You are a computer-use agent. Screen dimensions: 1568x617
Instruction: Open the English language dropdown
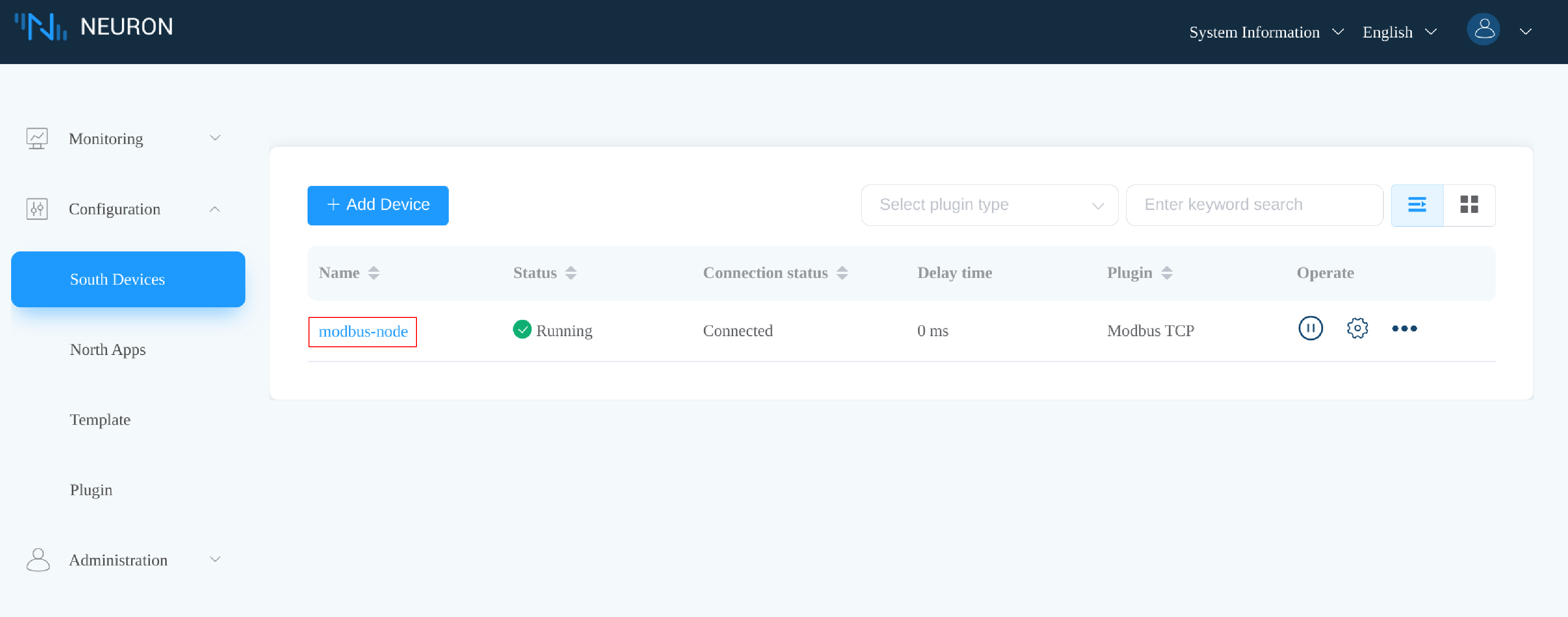pyautogui.click(x=1399, y=32)
